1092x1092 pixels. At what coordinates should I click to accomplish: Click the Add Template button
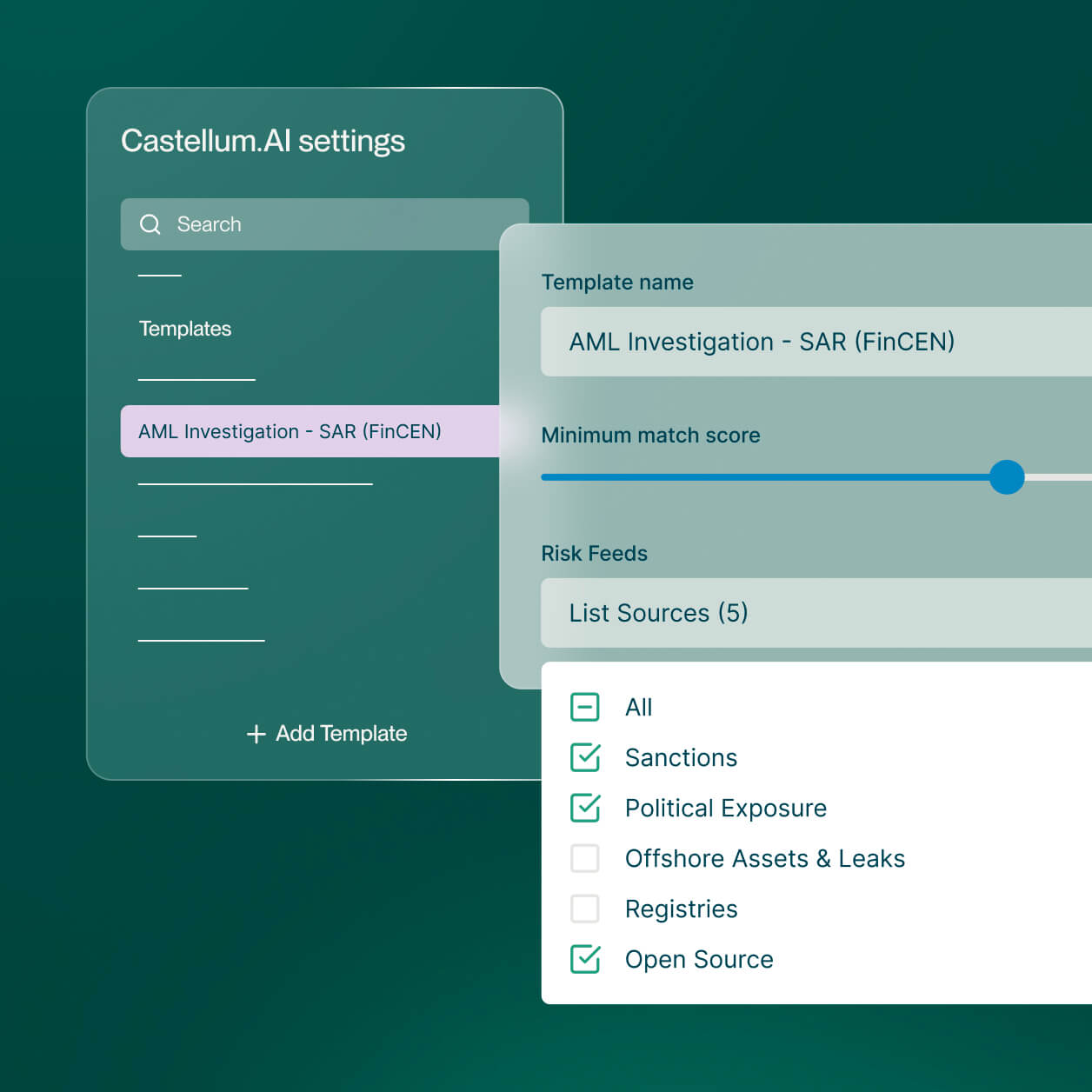326,734
